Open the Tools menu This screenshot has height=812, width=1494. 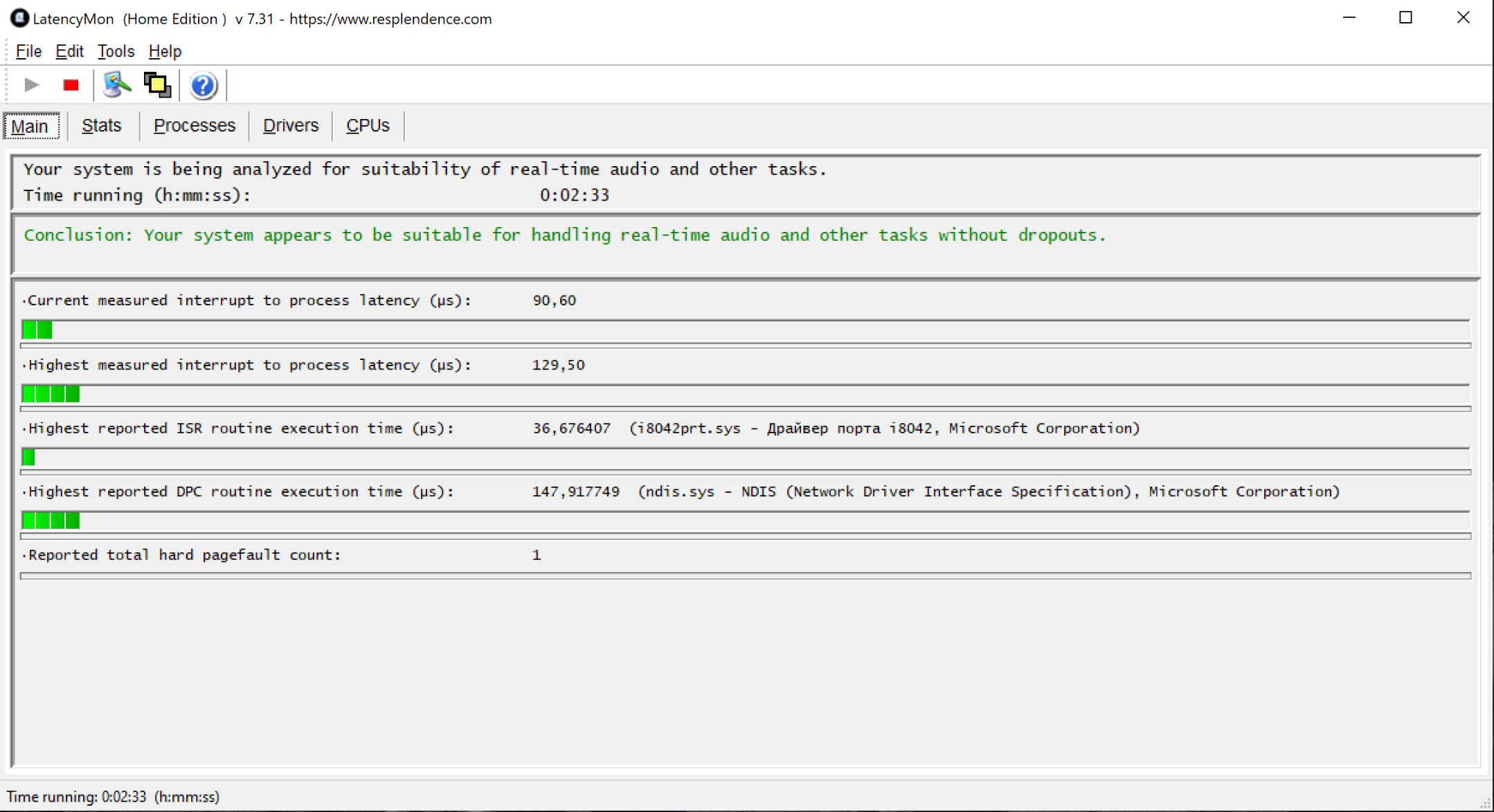116,51
